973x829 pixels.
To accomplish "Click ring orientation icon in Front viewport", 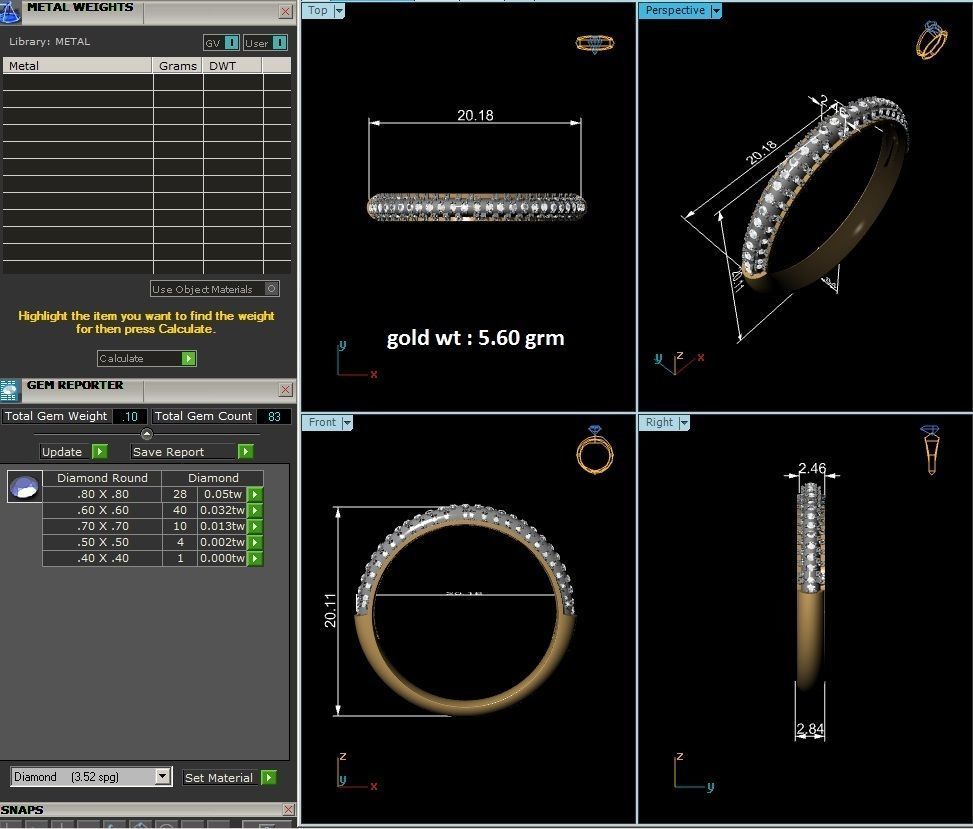I will [594, 450].
